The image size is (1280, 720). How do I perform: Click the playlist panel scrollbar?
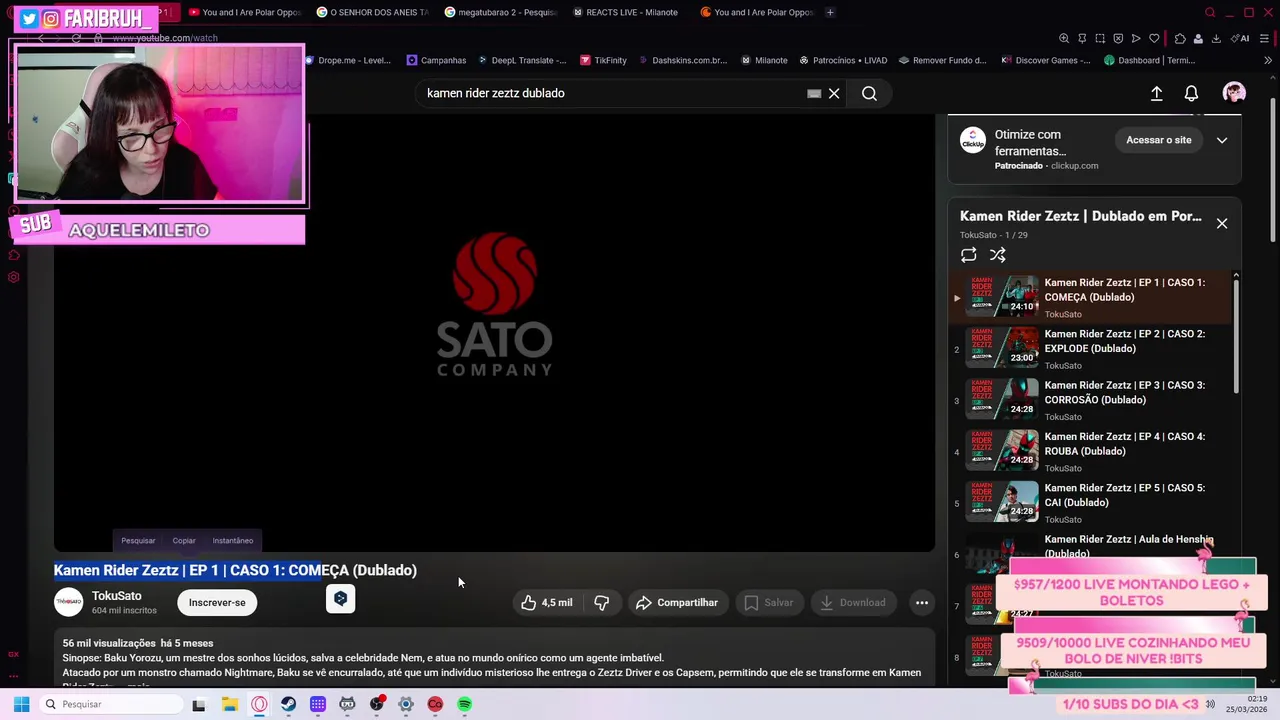point(1236,335)
